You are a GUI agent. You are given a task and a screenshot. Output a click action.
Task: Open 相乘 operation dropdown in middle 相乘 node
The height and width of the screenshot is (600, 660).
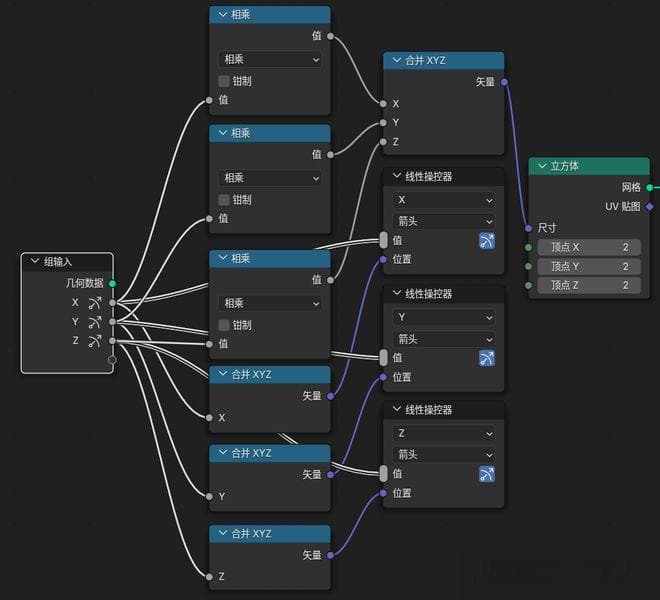click(270, 178)
